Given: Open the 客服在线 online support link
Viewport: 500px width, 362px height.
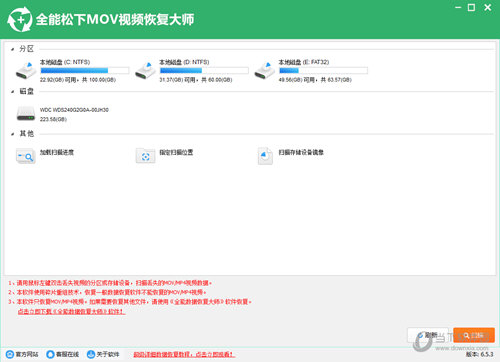Looking at the screenshot, I should 67,354.
